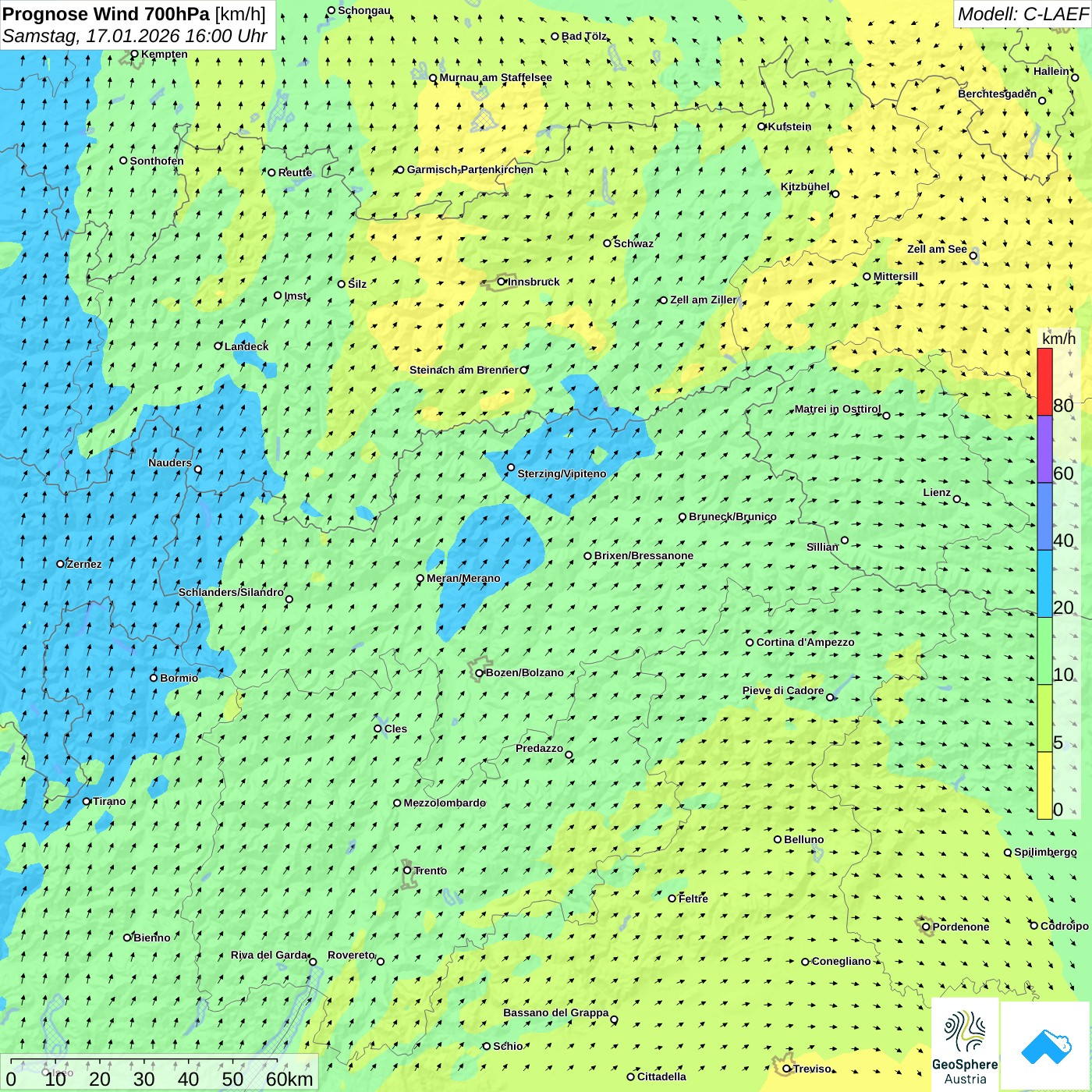Image resolution: width=1092 pixels, height=1092 pixels.
Task: Click the Schongau city label
Action: pyautogui.click(x=364, y=10)
